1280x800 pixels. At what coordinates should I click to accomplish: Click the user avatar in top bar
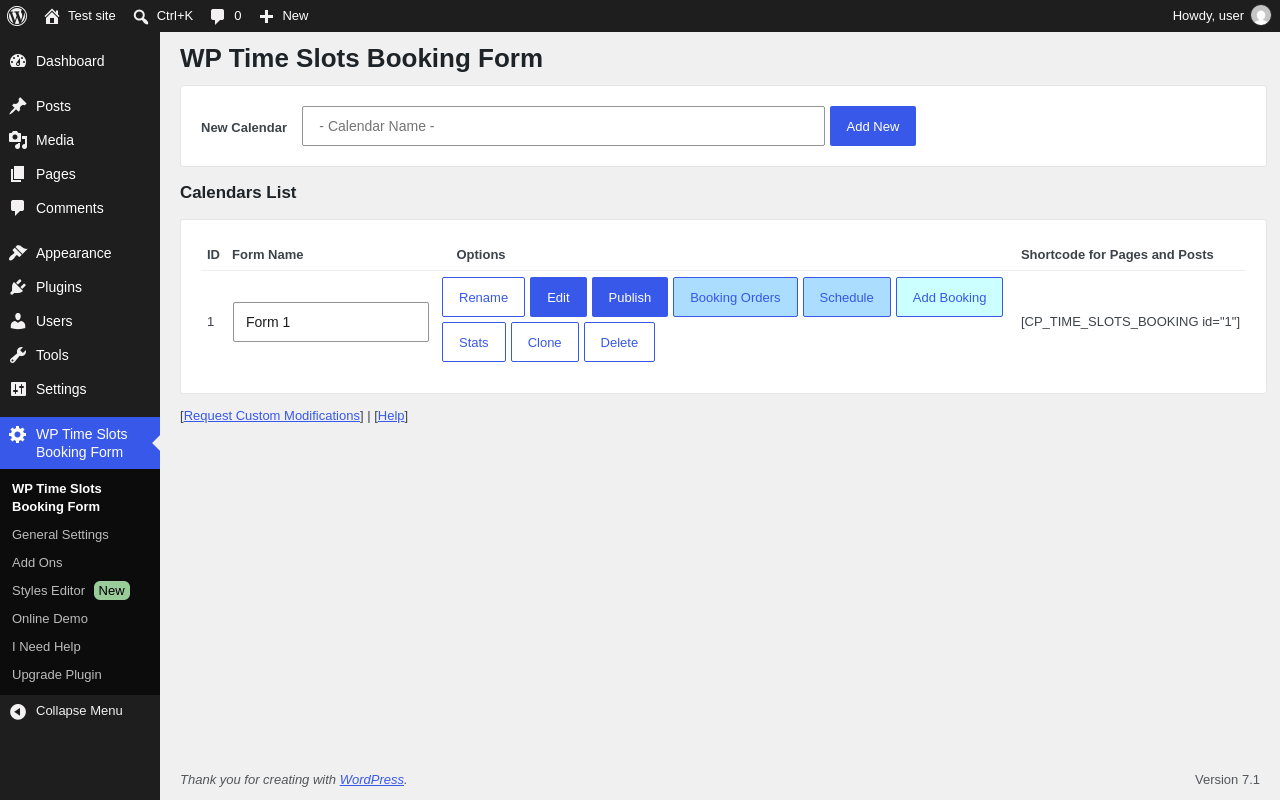(1261, 15)
